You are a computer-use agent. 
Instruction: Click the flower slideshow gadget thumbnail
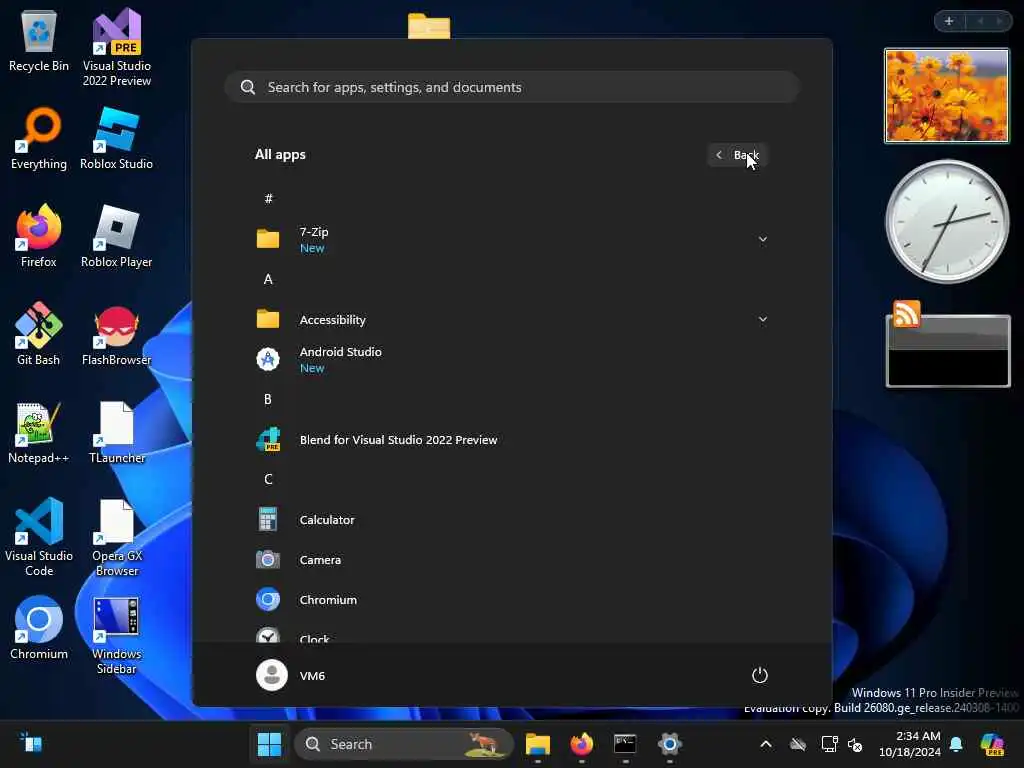click(x=946, y=95)
